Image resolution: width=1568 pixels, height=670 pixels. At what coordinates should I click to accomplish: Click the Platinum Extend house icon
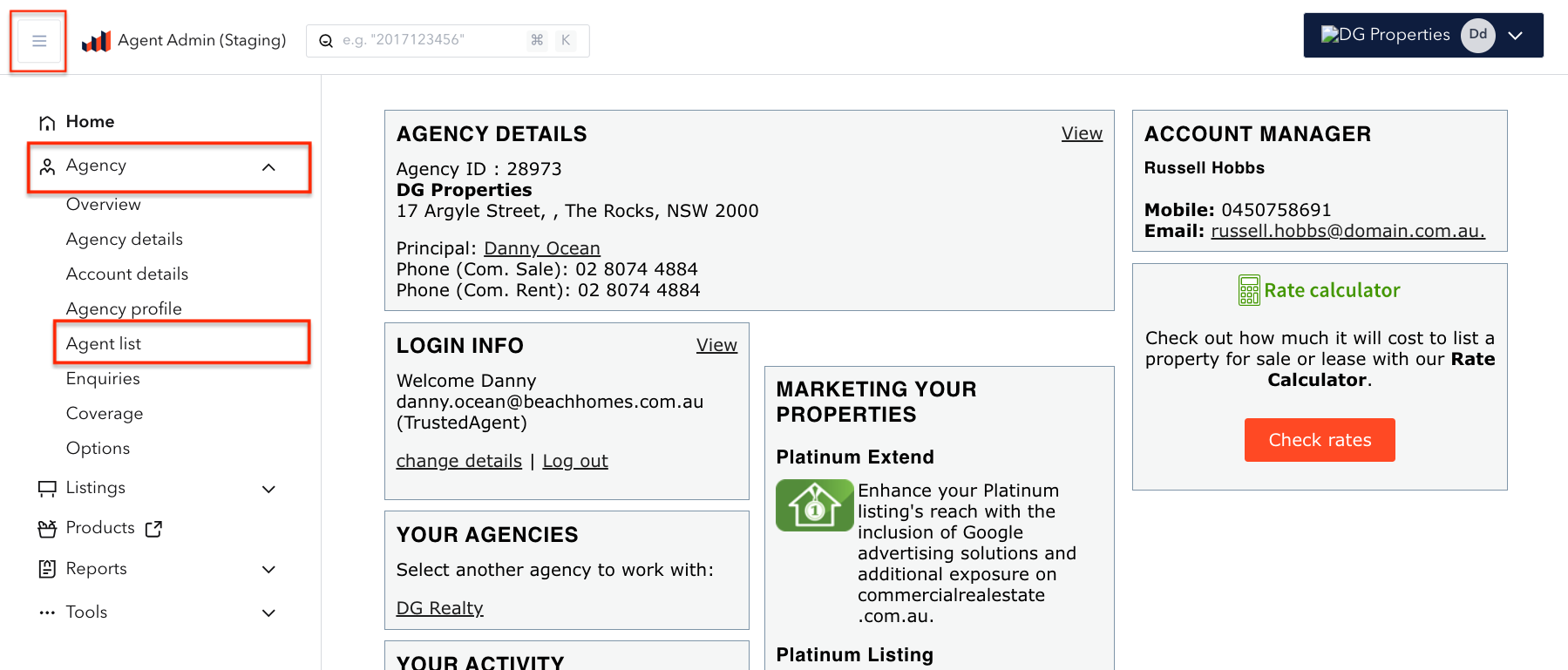click(814, 505)
